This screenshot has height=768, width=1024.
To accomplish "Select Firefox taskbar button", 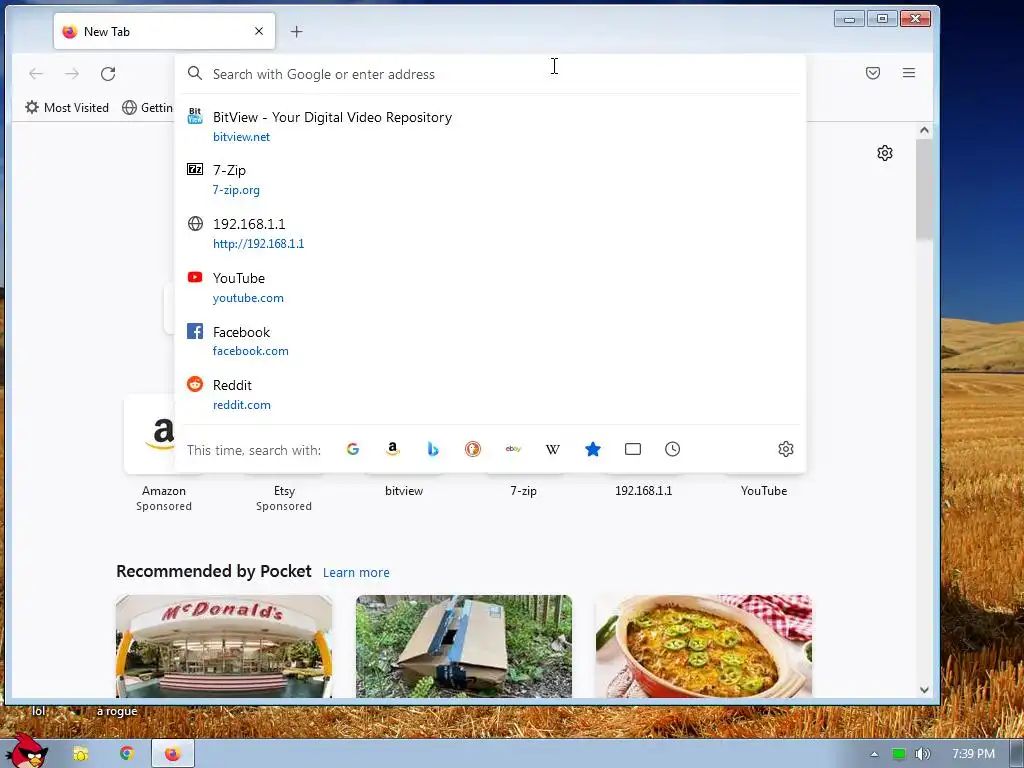I will coord(172,754).
